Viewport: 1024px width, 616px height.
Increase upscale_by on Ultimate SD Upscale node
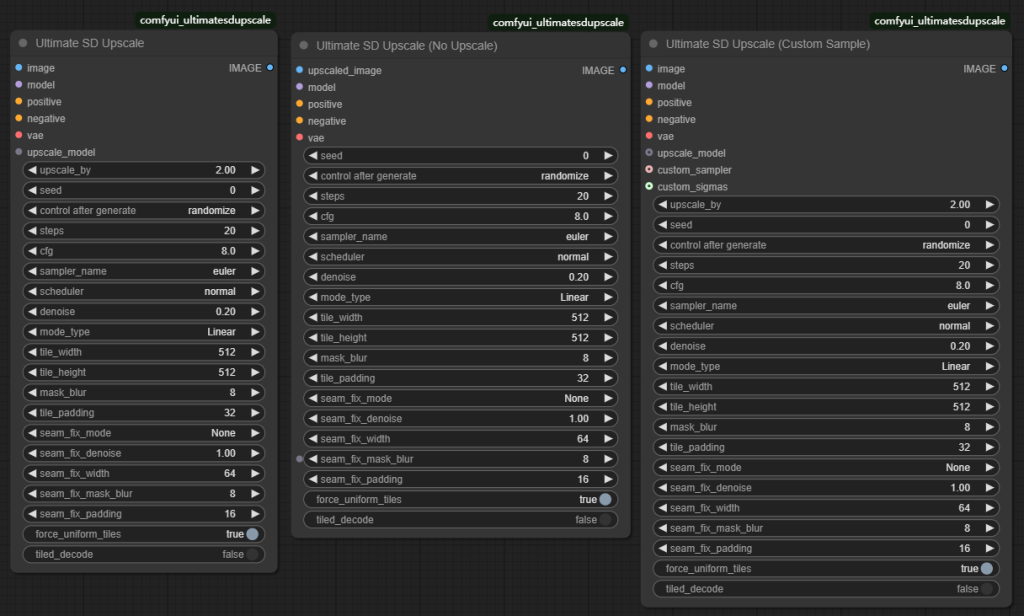click(x=255, y=170)
